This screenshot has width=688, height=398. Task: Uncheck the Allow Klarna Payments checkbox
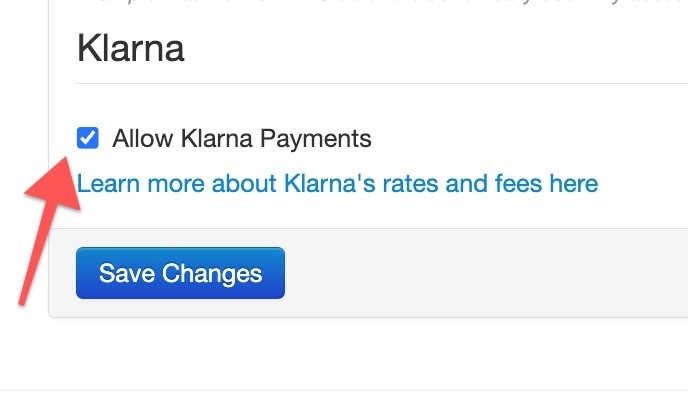(88, 138)
